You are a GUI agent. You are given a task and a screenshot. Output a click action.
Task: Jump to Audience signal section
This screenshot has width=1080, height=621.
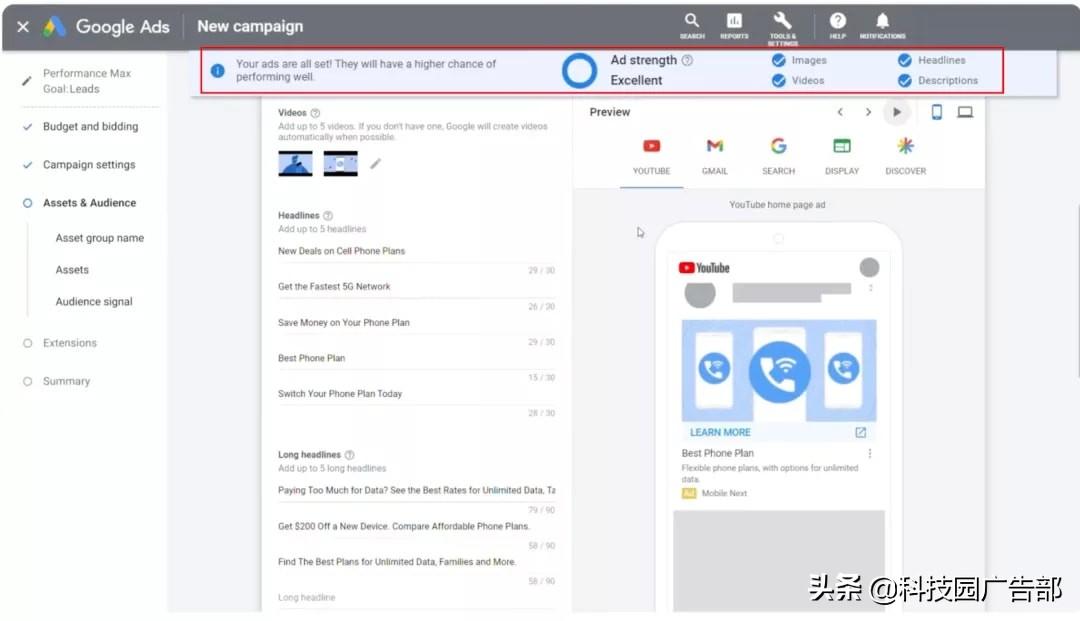tap(94, 302)
